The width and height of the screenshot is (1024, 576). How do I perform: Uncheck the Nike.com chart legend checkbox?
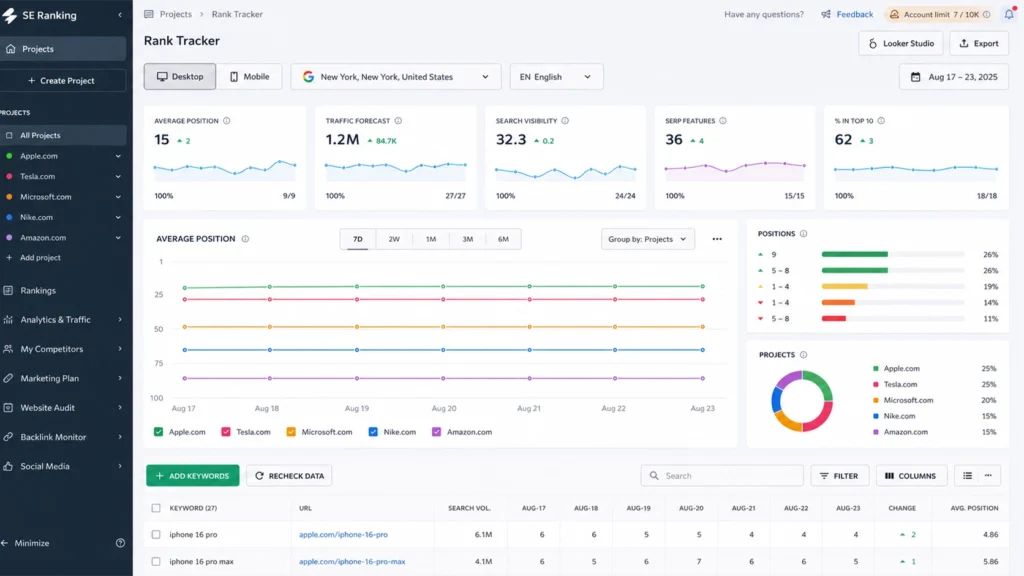(x=373, y=432)
